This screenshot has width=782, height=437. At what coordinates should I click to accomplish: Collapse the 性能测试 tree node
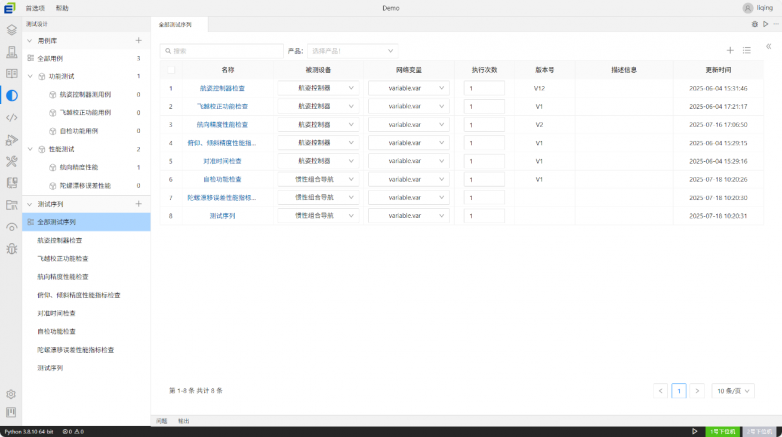point(30,149)
